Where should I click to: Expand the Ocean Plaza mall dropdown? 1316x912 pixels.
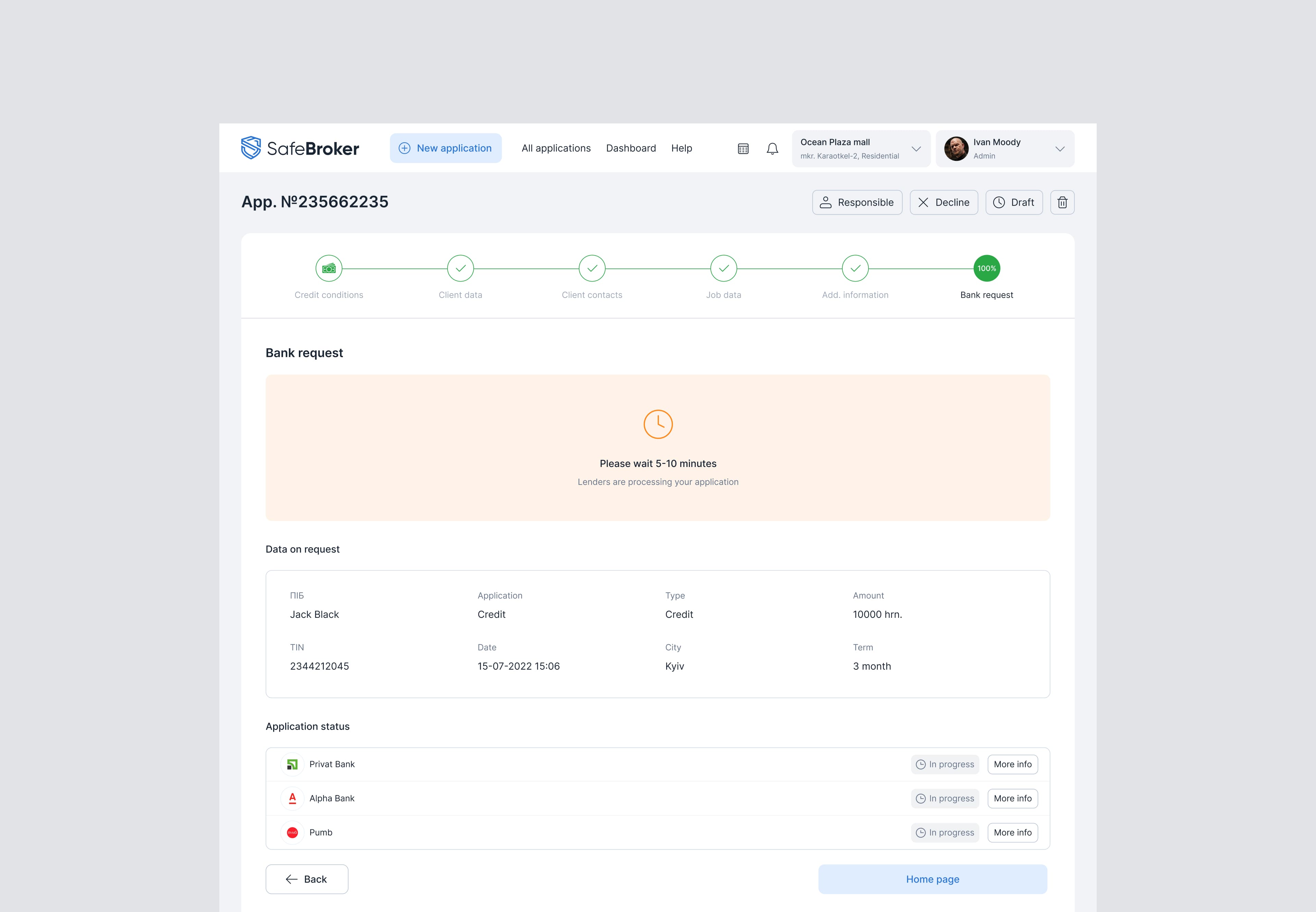(916, 148)
